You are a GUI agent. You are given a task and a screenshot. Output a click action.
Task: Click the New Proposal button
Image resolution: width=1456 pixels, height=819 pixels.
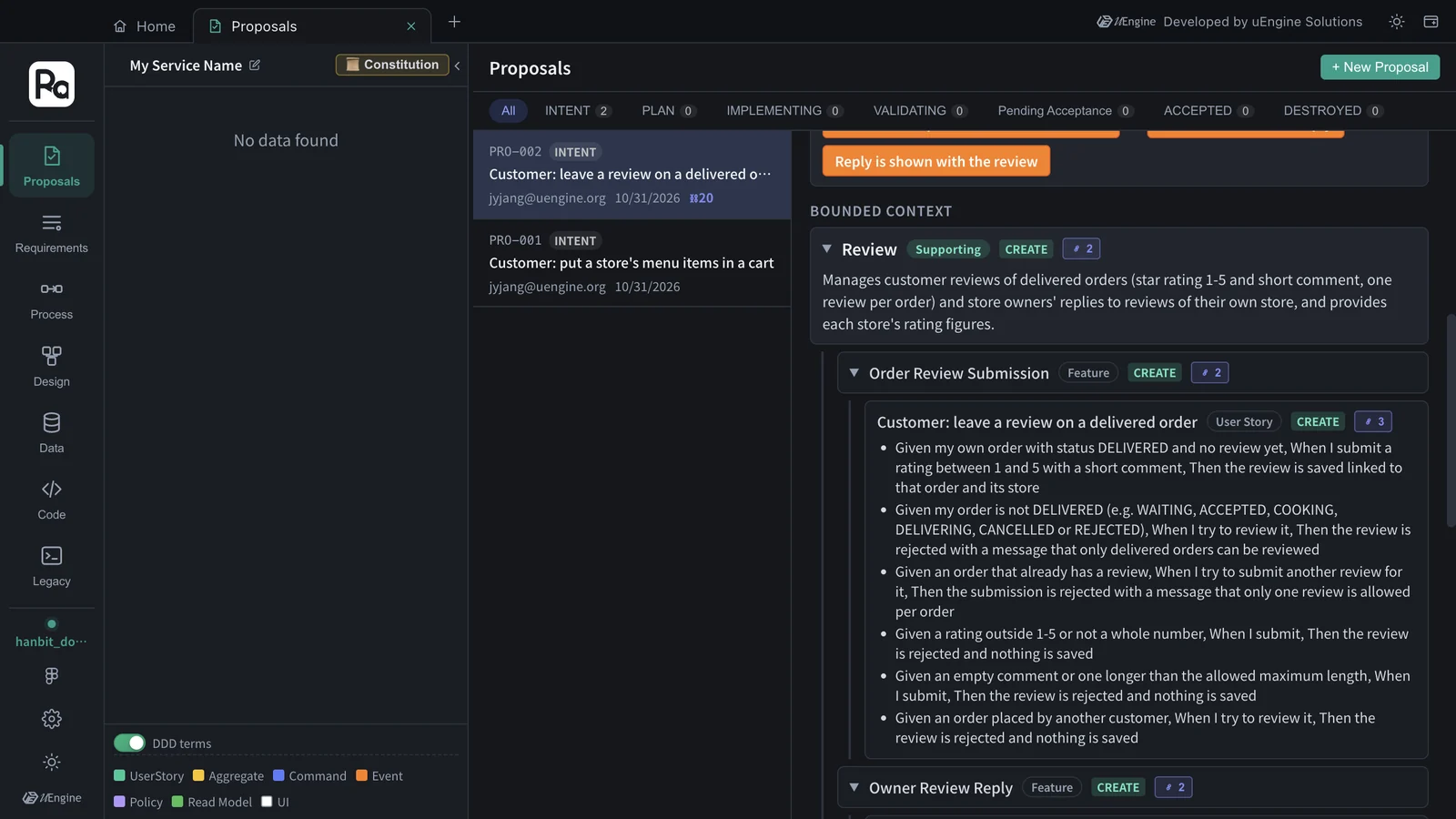1380,67
